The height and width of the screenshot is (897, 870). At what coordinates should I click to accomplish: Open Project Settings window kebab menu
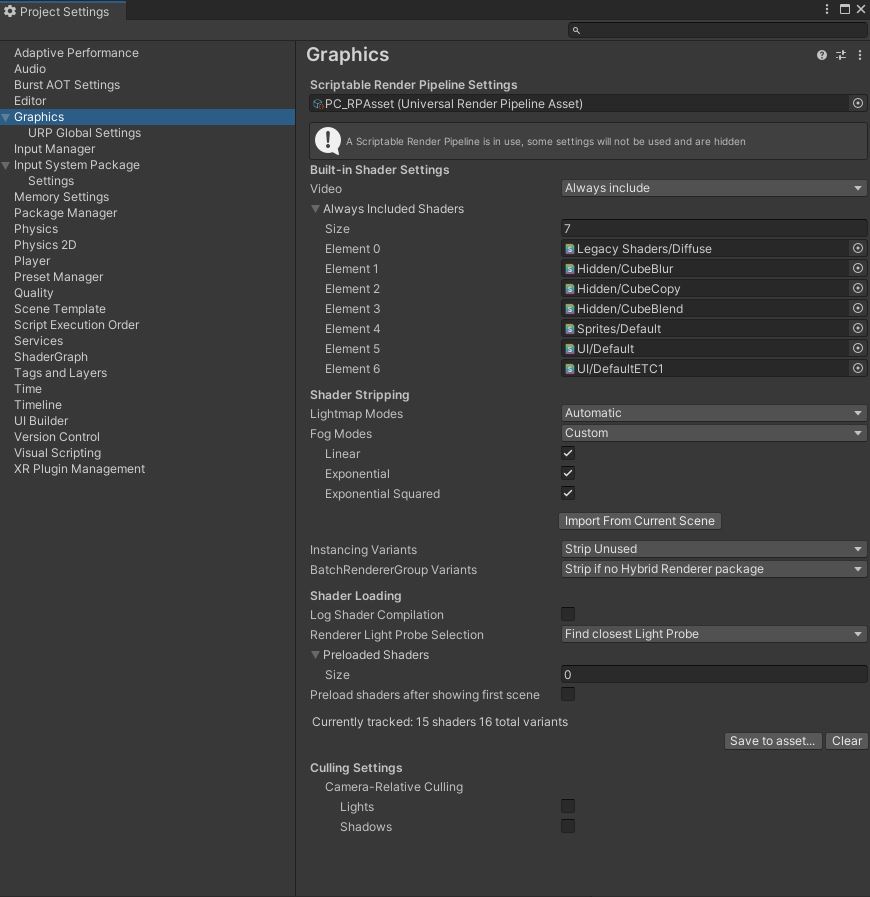click(x=827, y=9)
